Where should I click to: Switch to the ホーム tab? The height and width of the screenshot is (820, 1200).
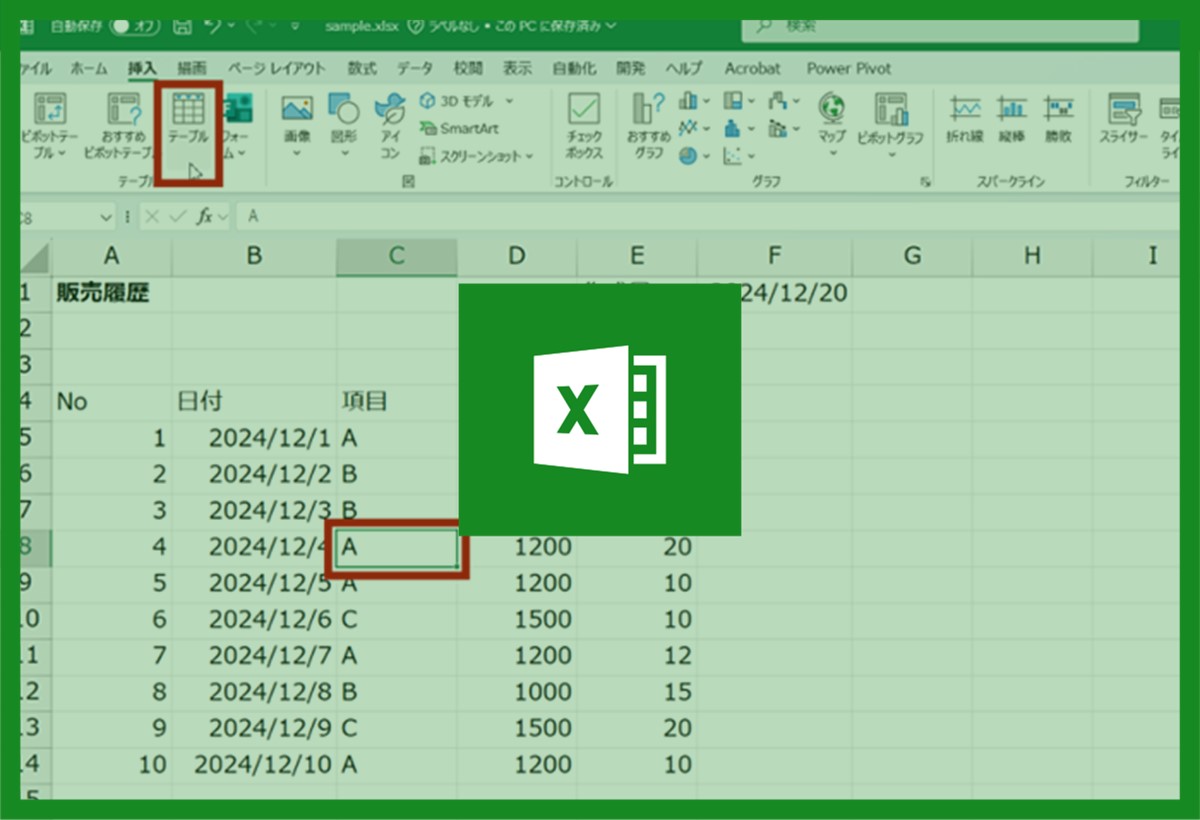click(89, 69)
